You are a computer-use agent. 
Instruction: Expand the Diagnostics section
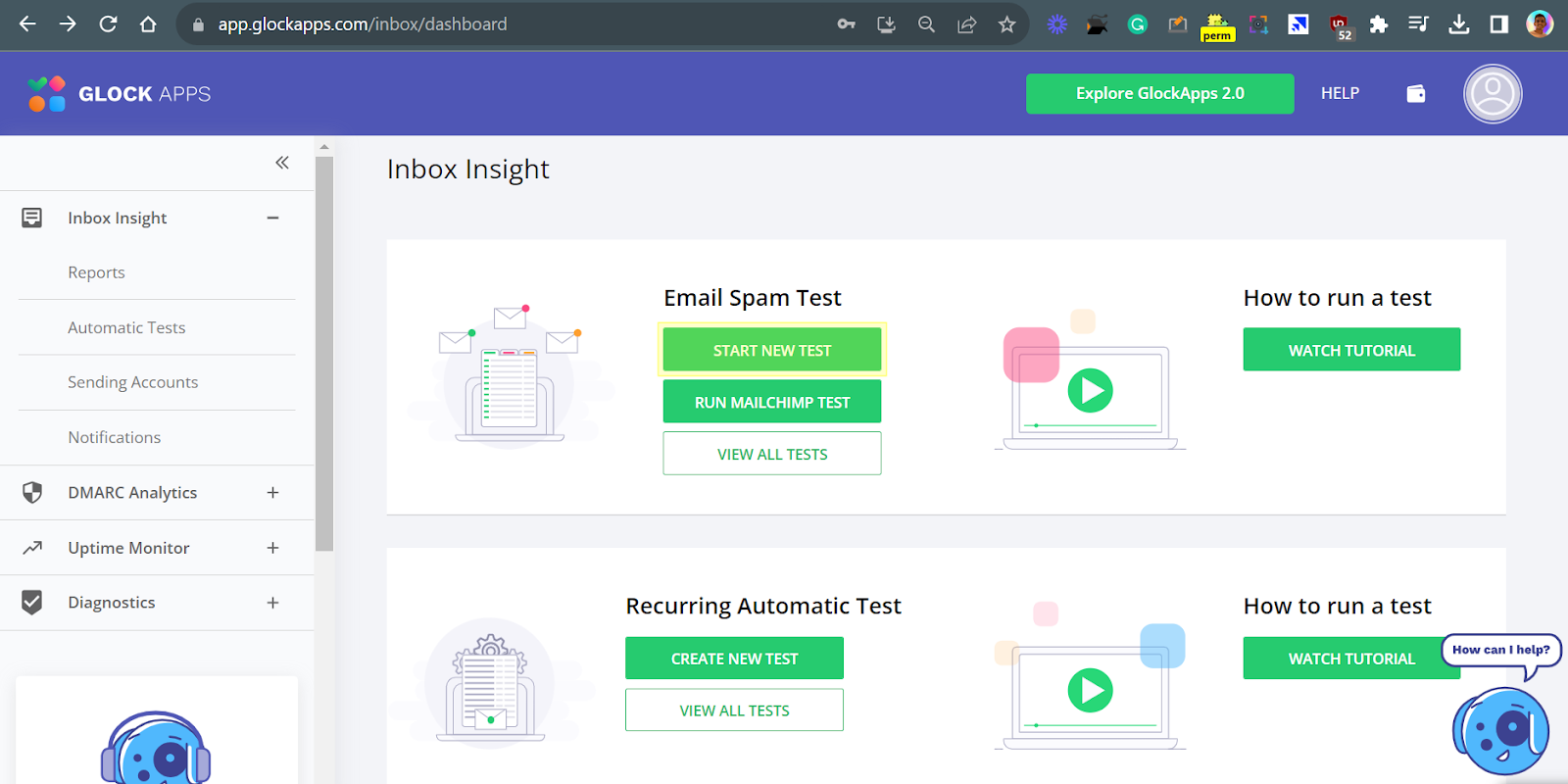(x=272, y=603)
